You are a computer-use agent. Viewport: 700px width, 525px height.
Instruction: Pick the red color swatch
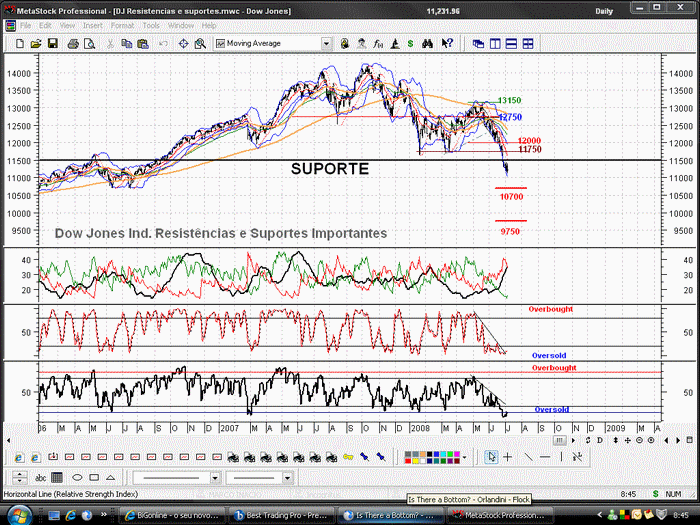pos(408,461)
